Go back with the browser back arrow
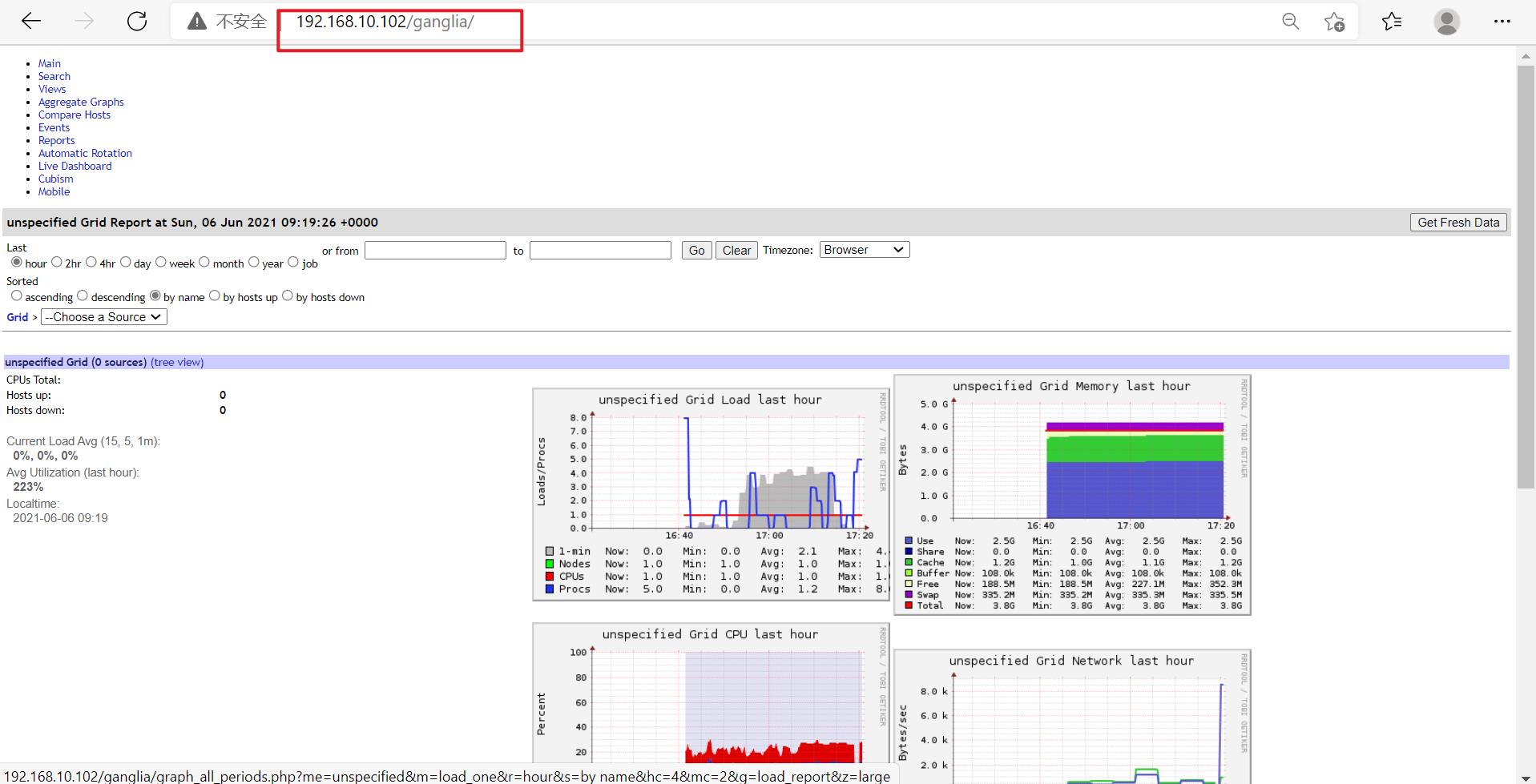1536x784 pixels. coord(31,22)
